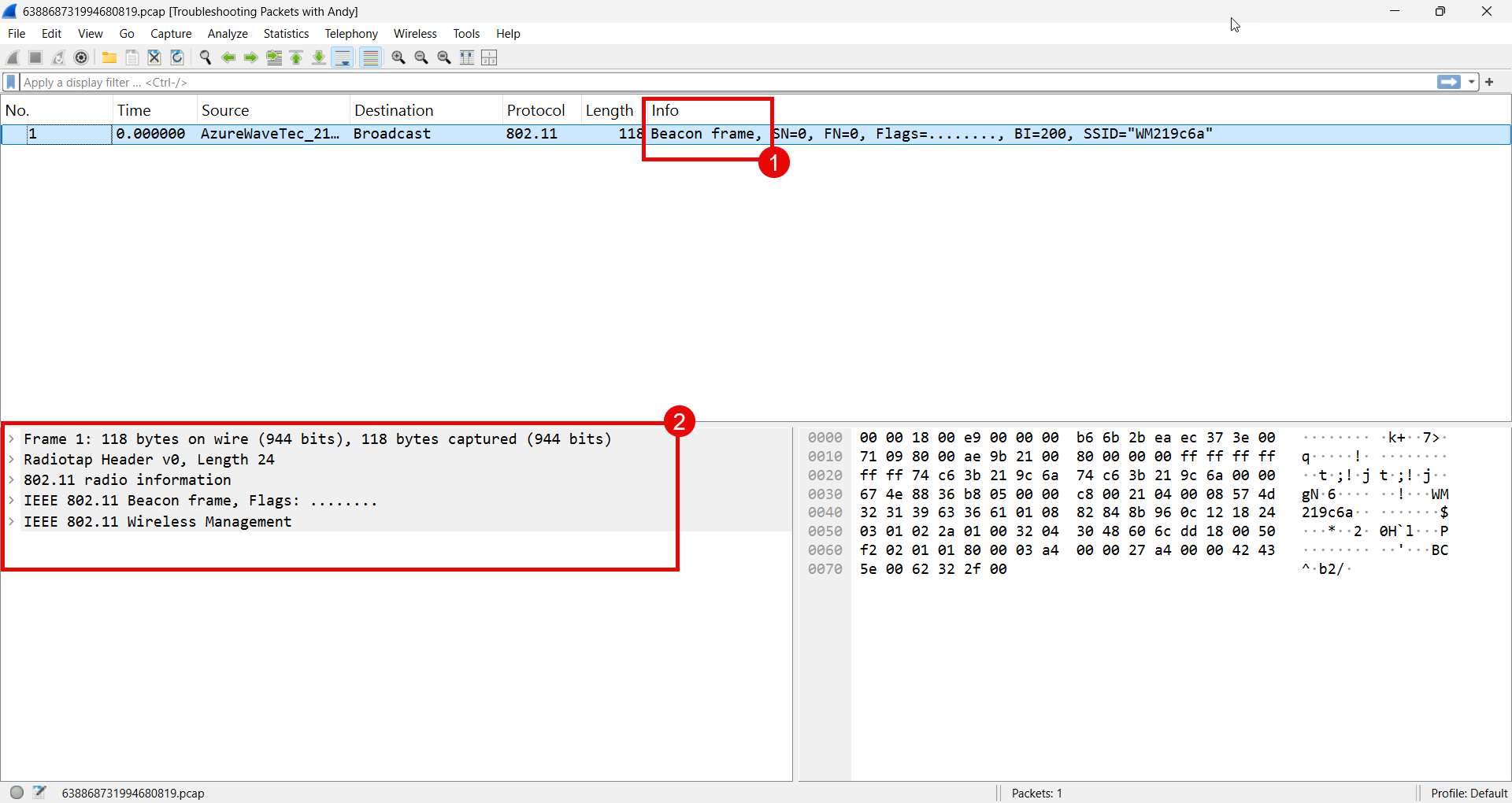
Task: Toggle automatic scrolling in live capture
Action: 343,57
